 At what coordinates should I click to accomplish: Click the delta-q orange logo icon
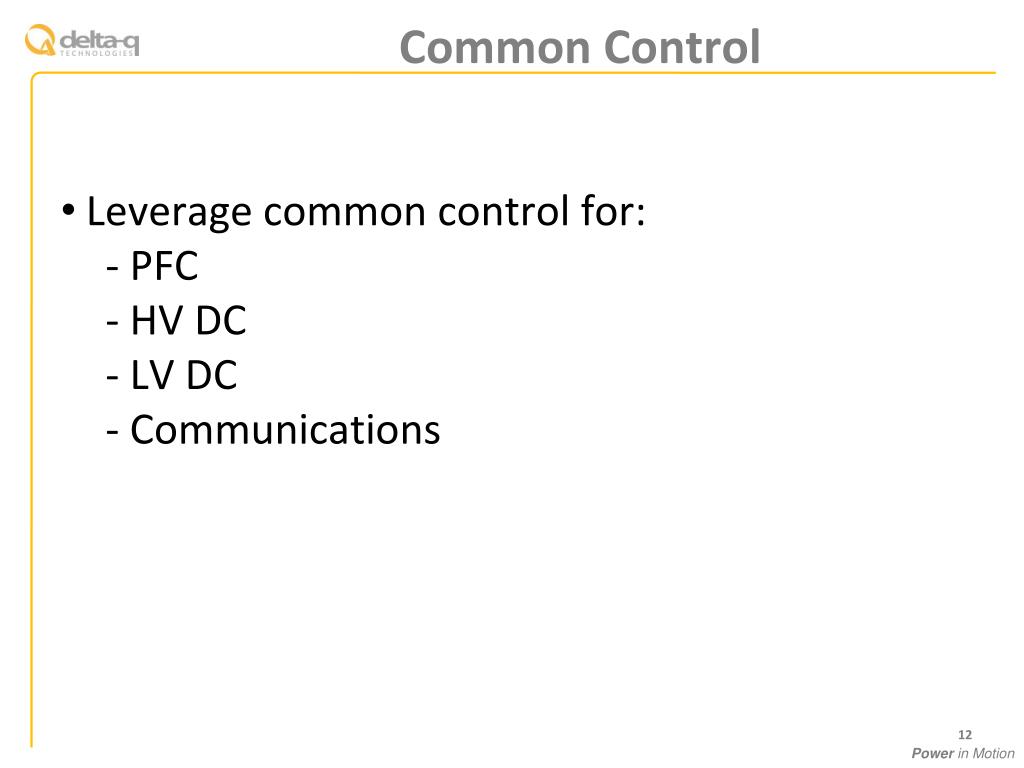pos(40,40)
